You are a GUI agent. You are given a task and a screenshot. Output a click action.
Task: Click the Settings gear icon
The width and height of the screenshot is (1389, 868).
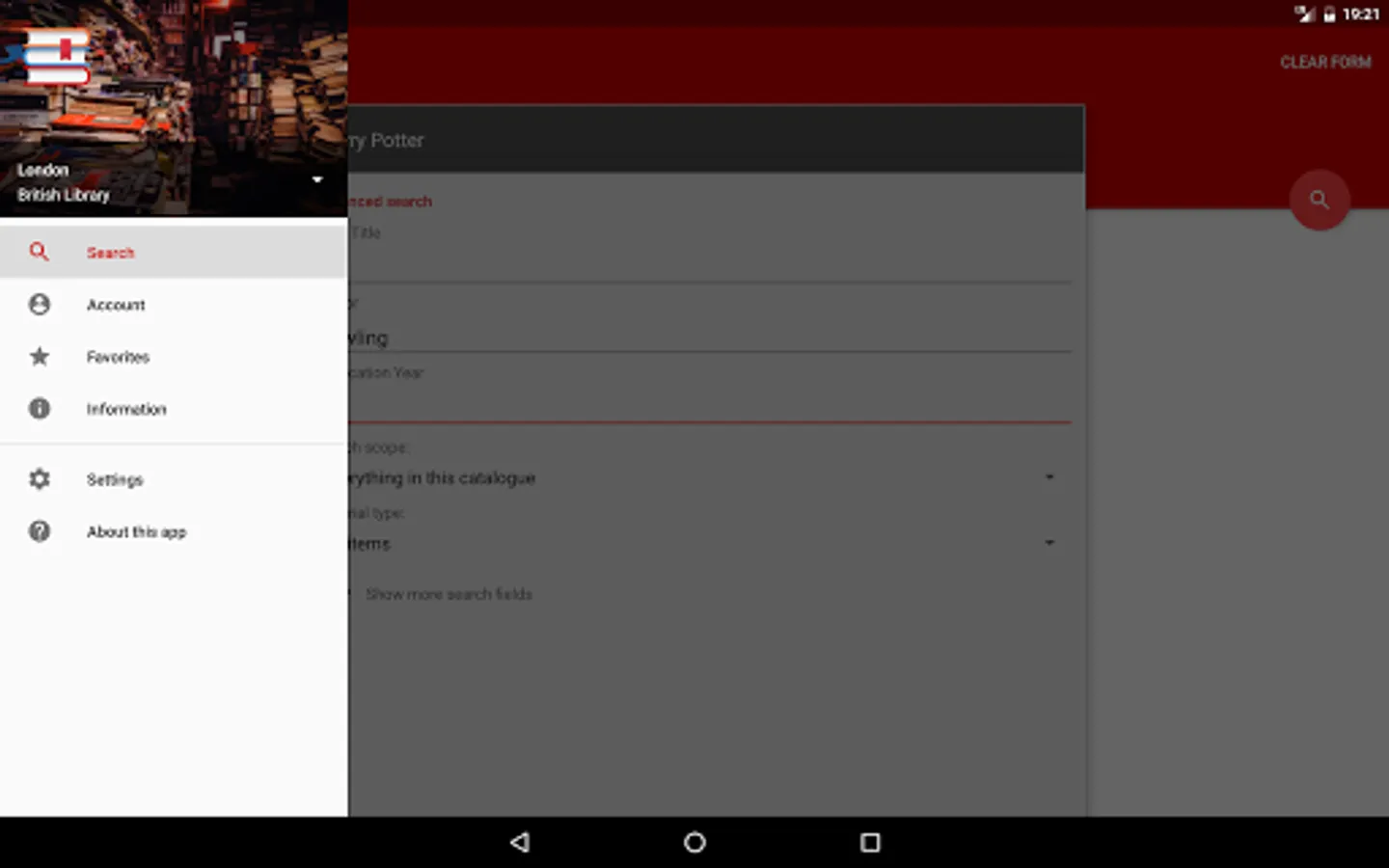click(39, 479)
